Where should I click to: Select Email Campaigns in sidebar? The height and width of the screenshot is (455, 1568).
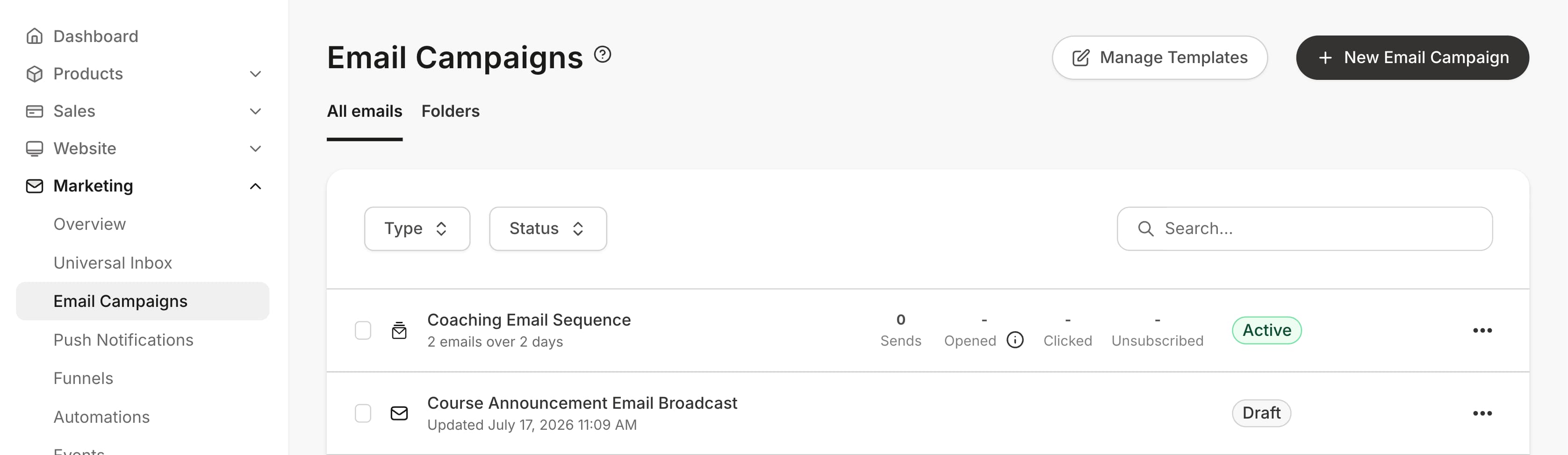point(143,301)
